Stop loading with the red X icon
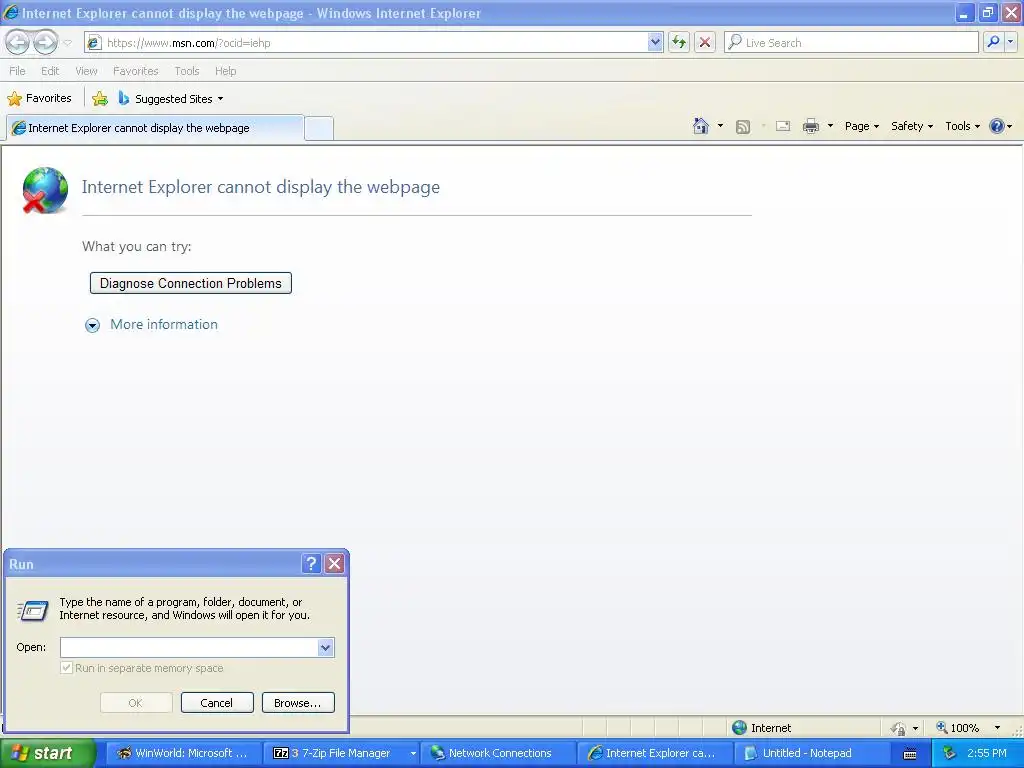Viewport: 1024px width, 768px height. (x=705, y=43)
